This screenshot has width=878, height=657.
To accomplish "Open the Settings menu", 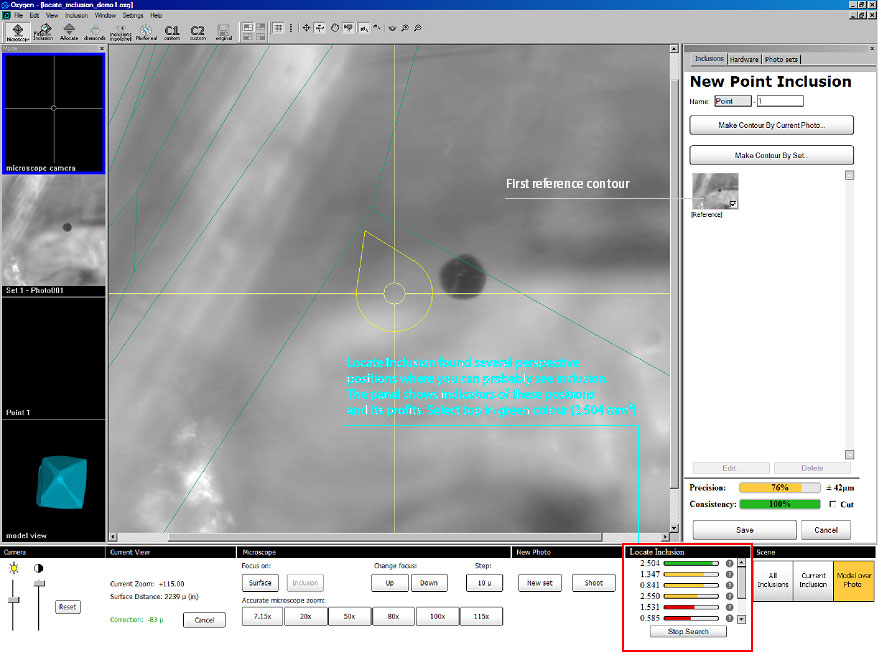I will point(133,16).
